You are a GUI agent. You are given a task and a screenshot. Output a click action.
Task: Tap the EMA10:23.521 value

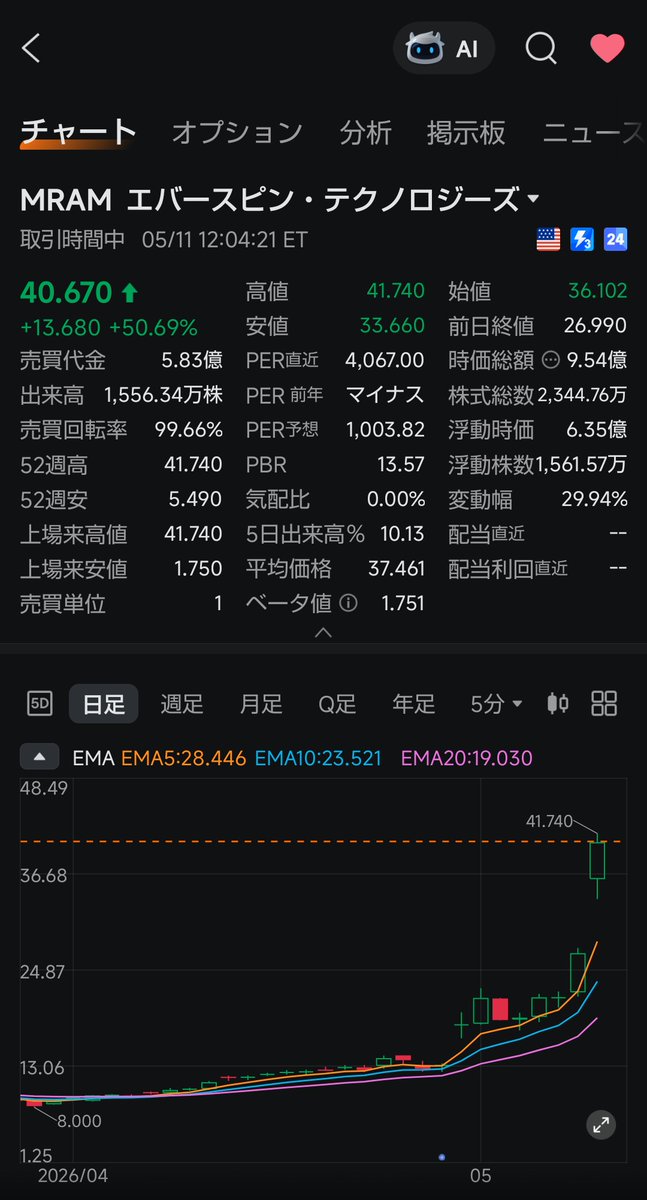click(x=318, y=758)
